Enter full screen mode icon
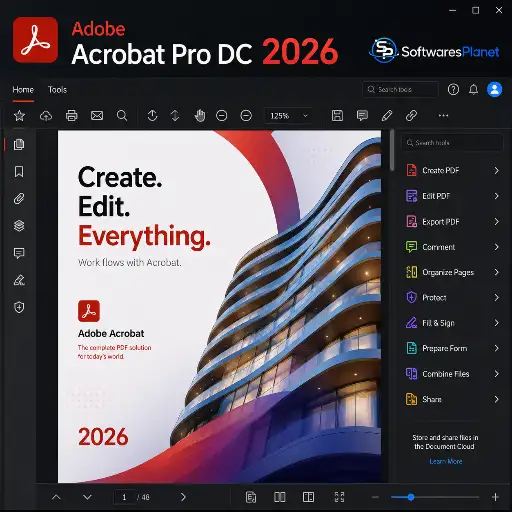This screenshot has width=512, height=512. pyautogui.click(x=339, y=497)
